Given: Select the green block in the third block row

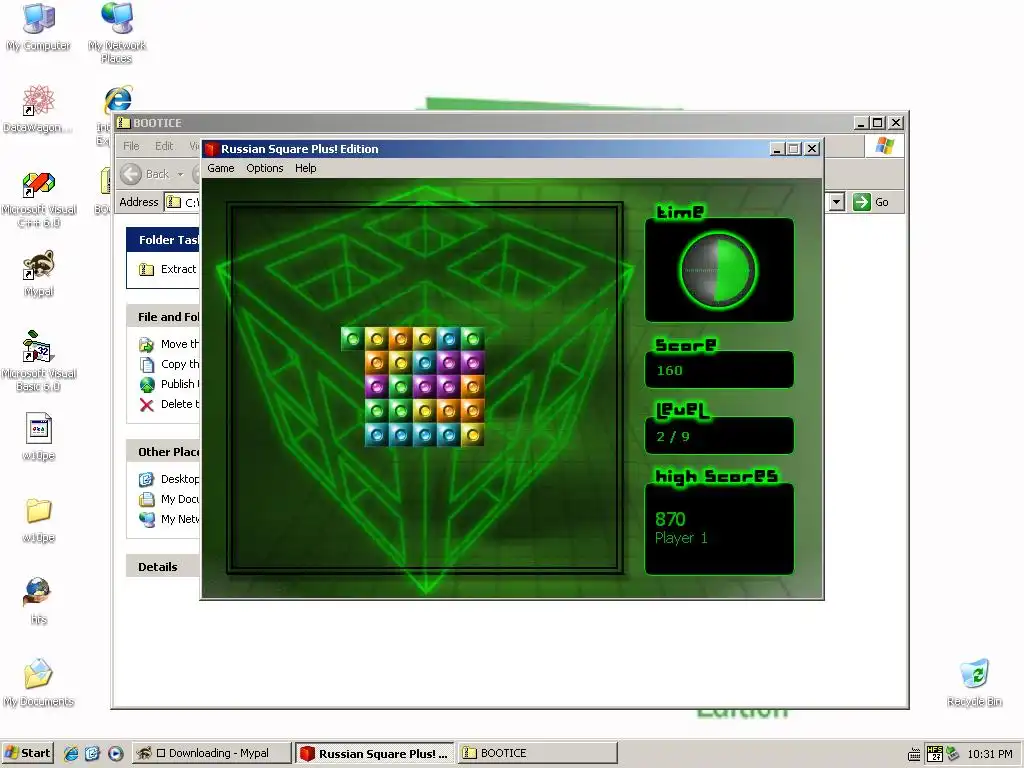Looking at the screenshot, I should [400, 387].
